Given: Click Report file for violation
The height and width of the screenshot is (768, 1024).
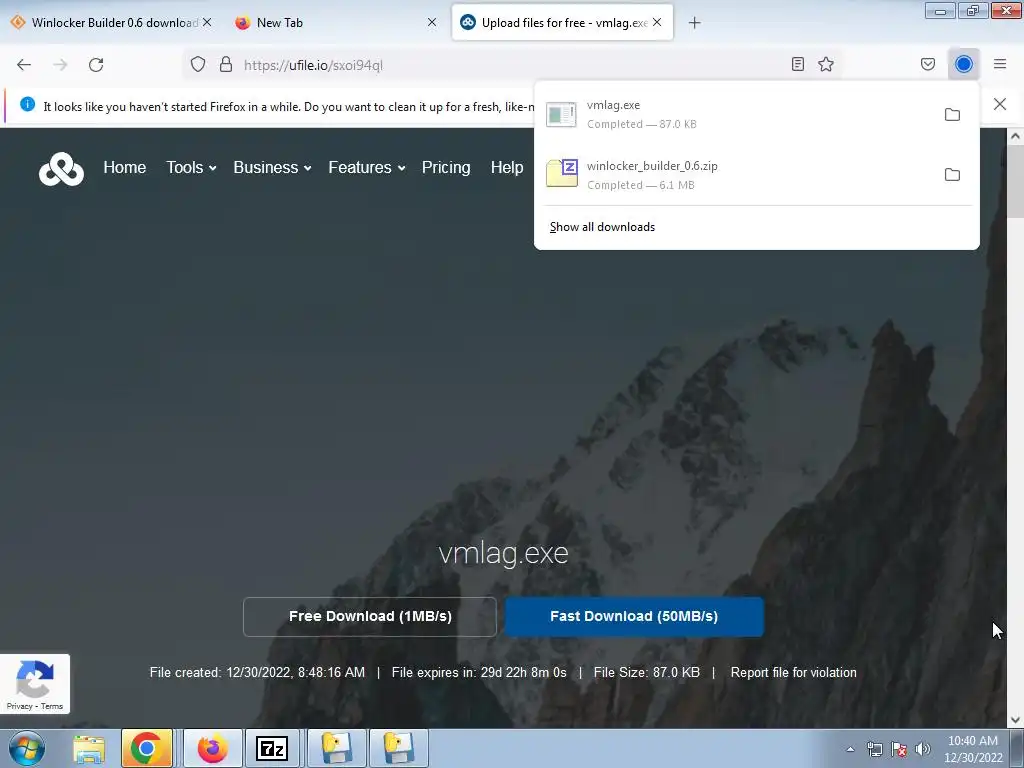Looking at the screenshot, I should 793,672.
